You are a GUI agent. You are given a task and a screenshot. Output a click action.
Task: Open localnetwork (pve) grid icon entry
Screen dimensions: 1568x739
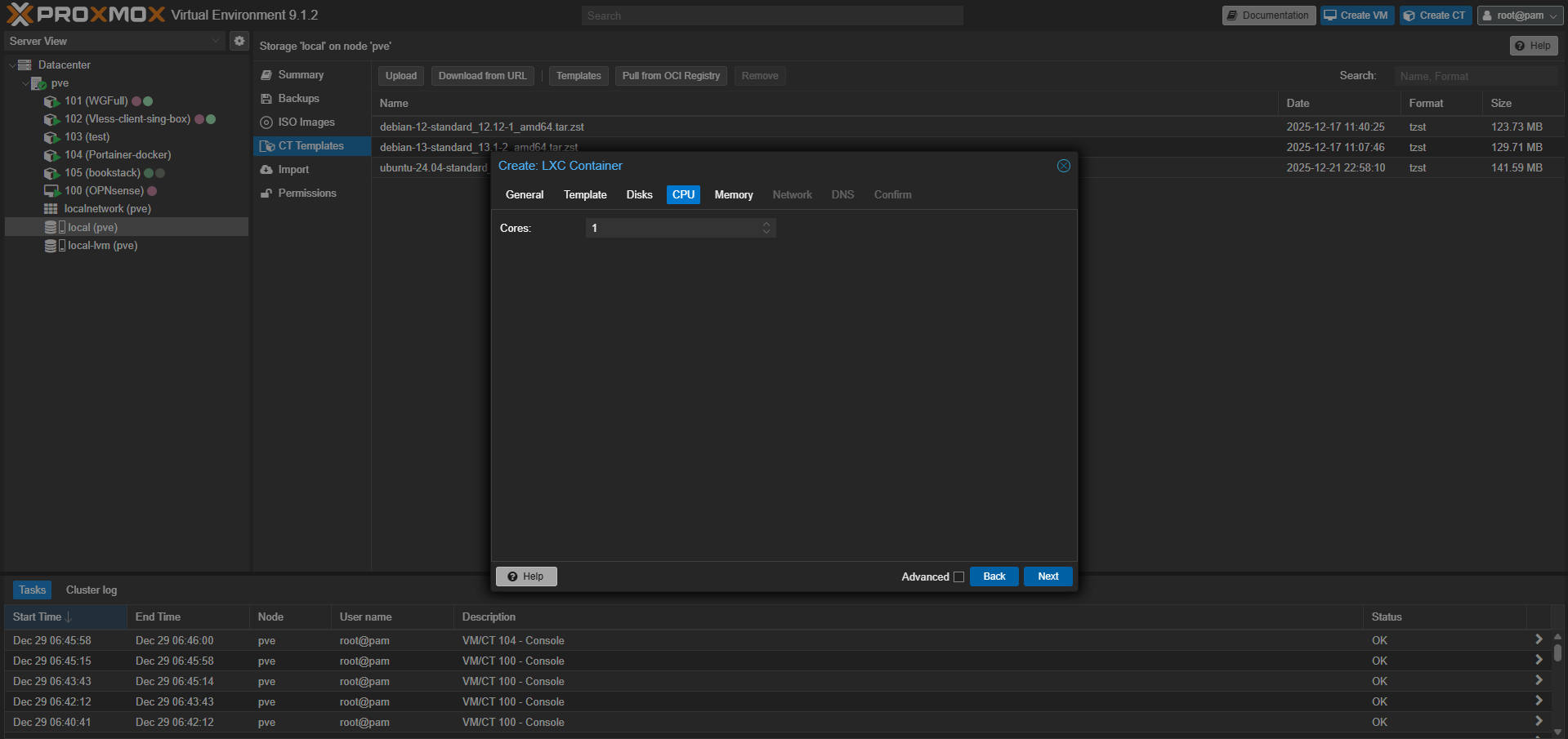pos(51,209)
